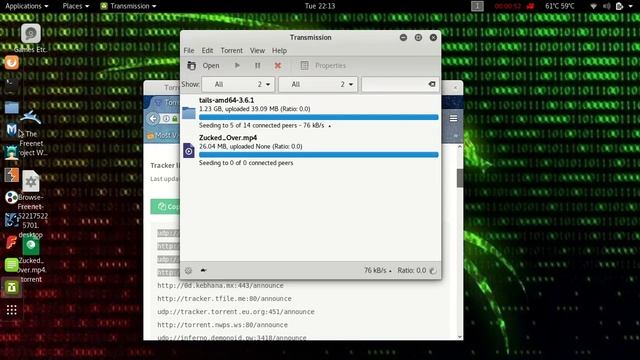Open the volume speaker indicator

tap(607, 6)
